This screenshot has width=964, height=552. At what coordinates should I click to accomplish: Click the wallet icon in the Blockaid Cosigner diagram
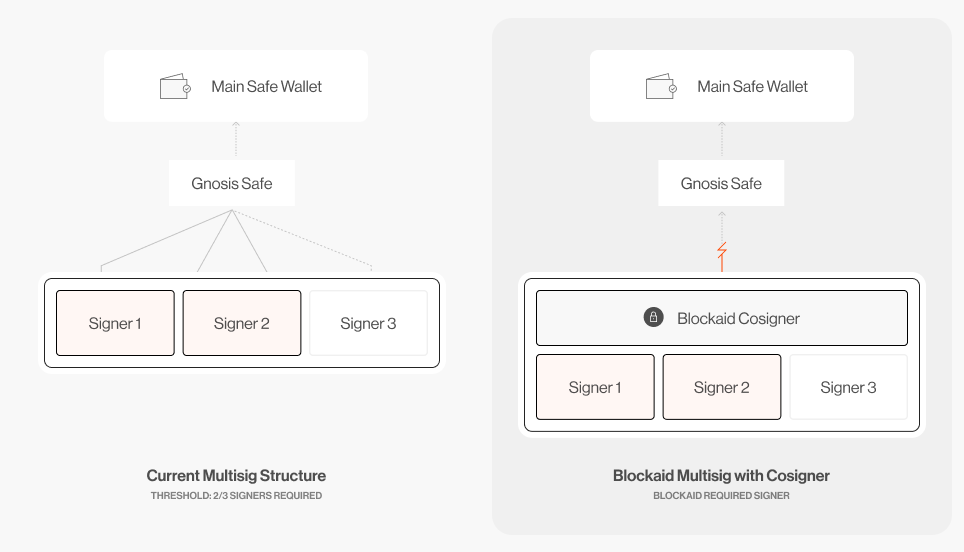point(661,87)
